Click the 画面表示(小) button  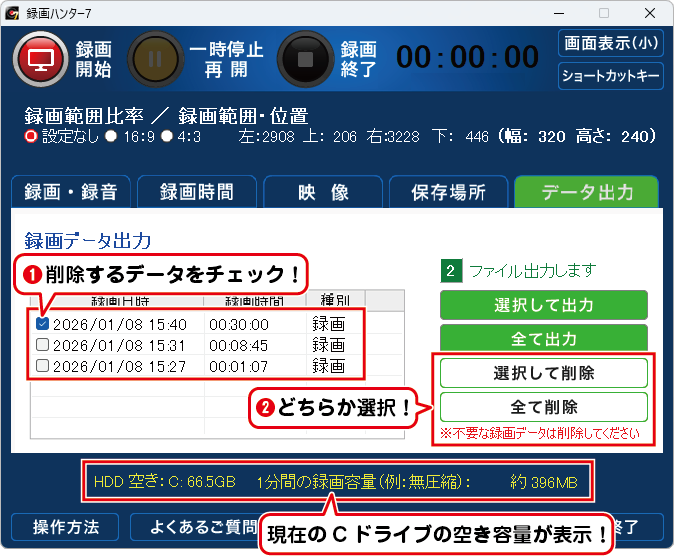(x=610, y=44)
